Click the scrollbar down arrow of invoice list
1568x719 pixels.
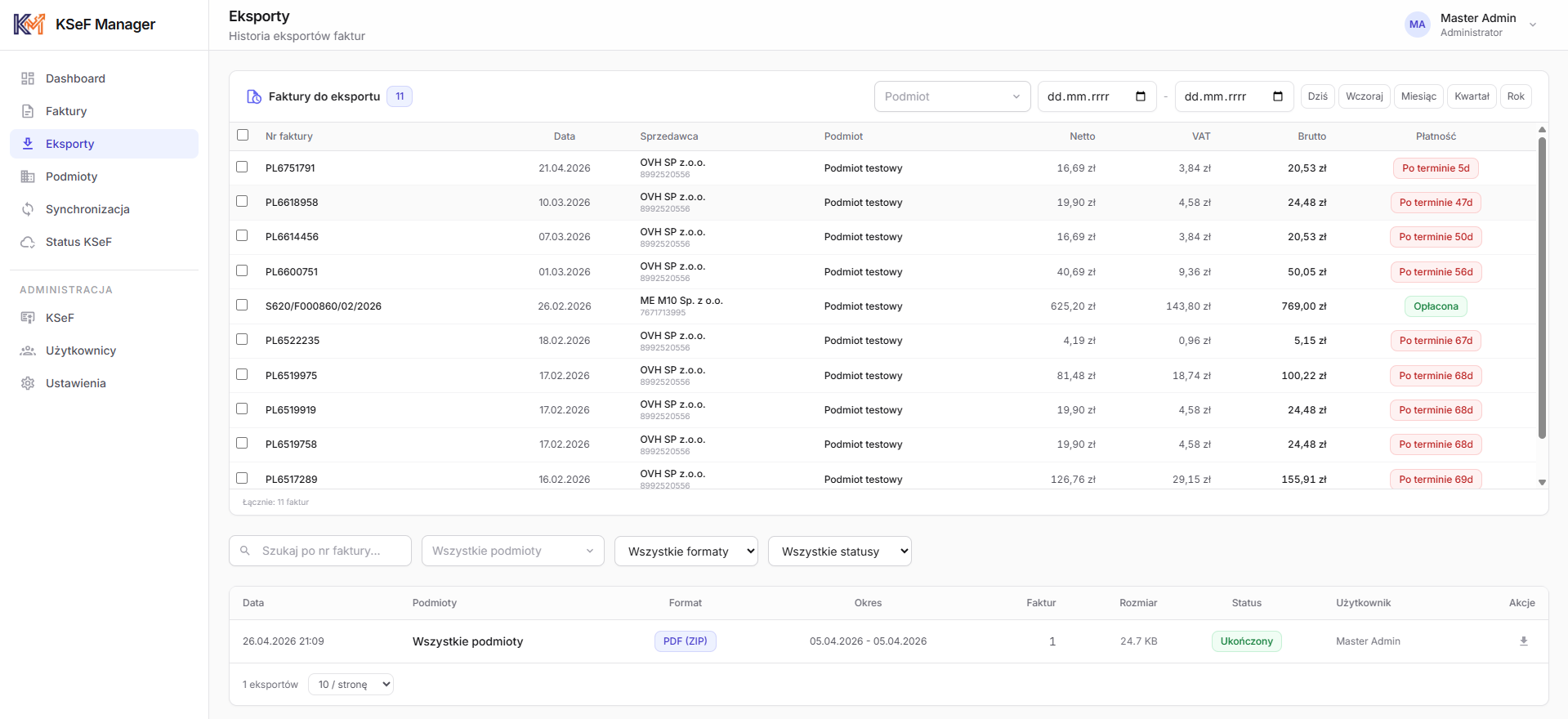[x=1542, y=483]
